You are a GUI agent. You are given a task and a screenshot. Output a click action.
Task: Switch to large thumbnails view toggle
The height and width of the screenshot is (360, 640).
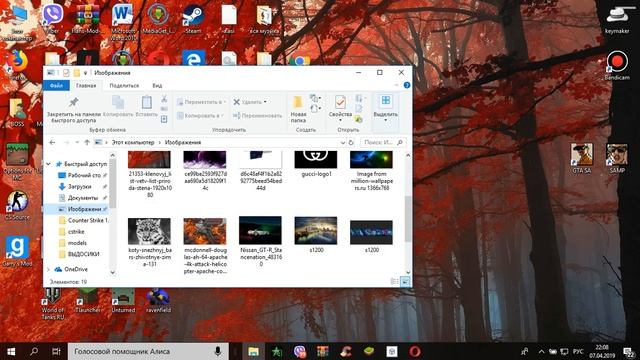(405, 282)
